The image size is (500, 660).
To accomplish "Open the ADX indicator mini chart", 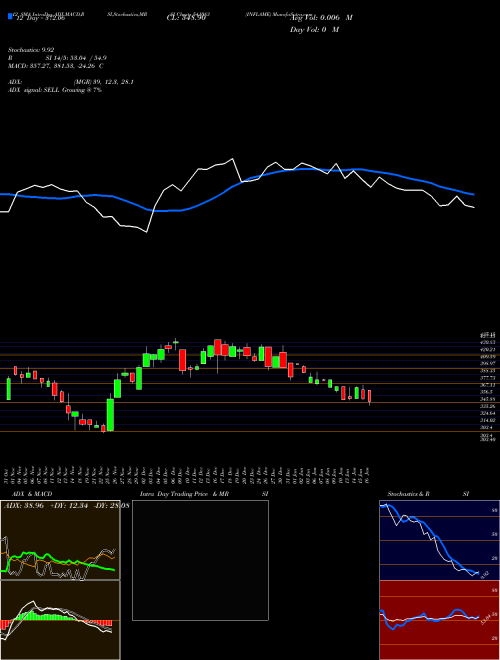I will [x=60, y=540].
